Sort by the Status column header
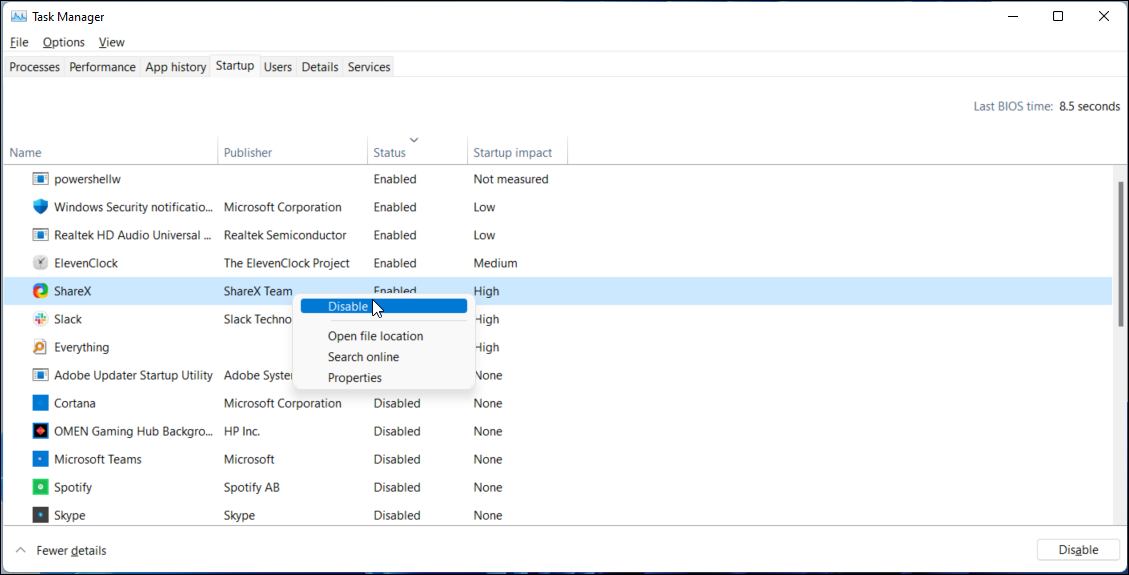Screen dimensions: 1129x575 coord(417,153)
